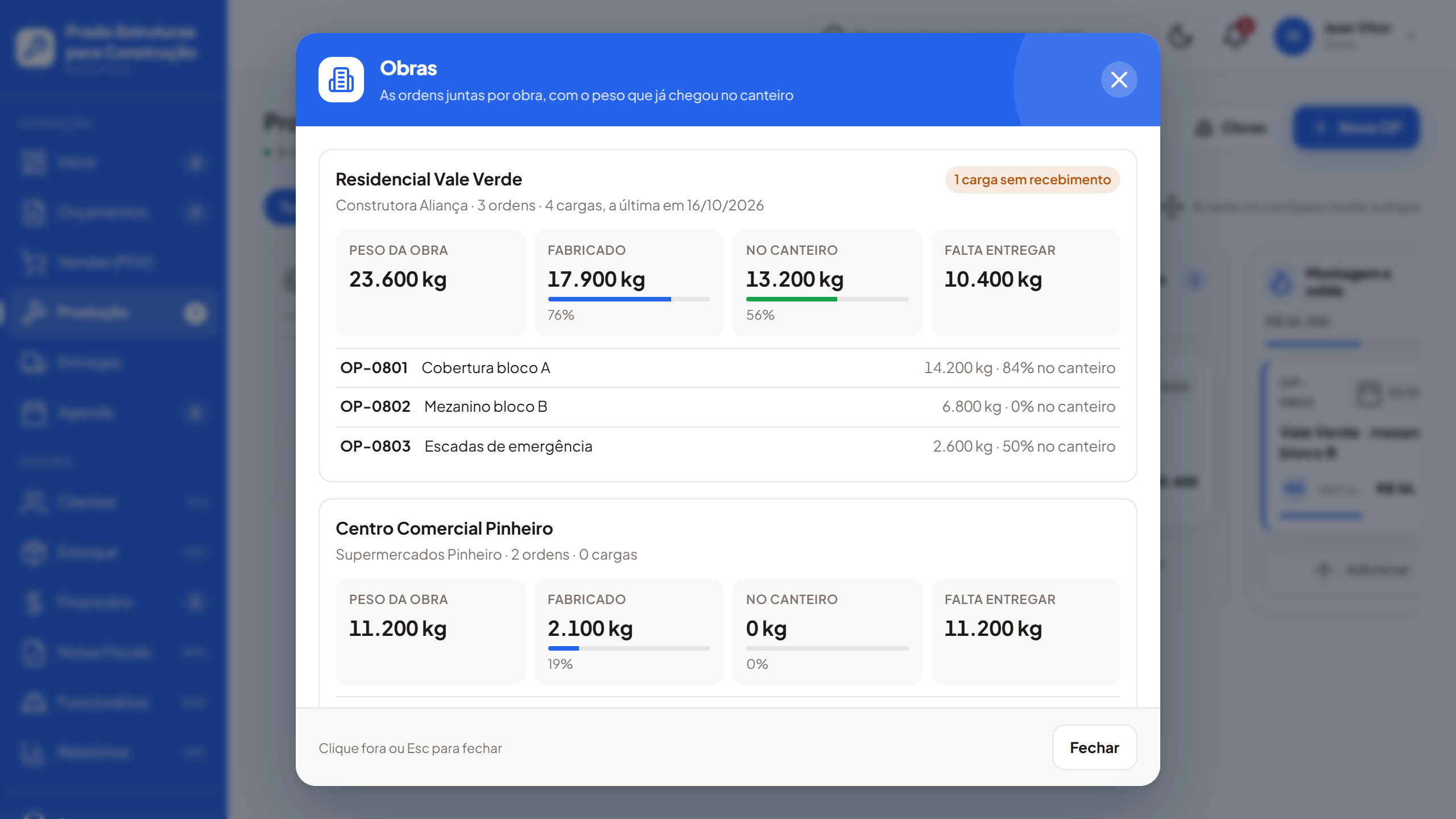Open the user menu dropdown arrow
This screenshot has height=819, width=1456.
1410,36
